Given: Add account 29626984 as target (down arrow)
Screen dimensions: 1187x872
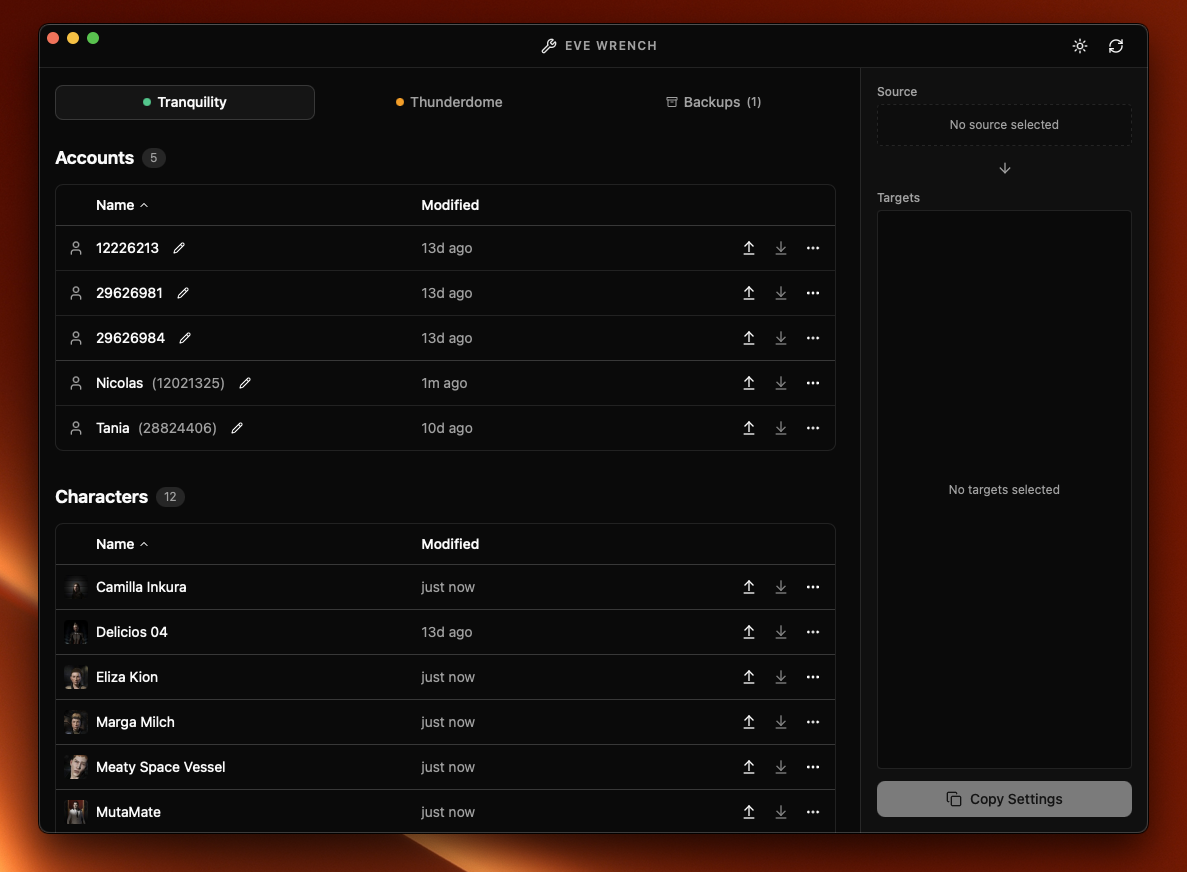Looking at the screenshot, I should tap(780, 338).
